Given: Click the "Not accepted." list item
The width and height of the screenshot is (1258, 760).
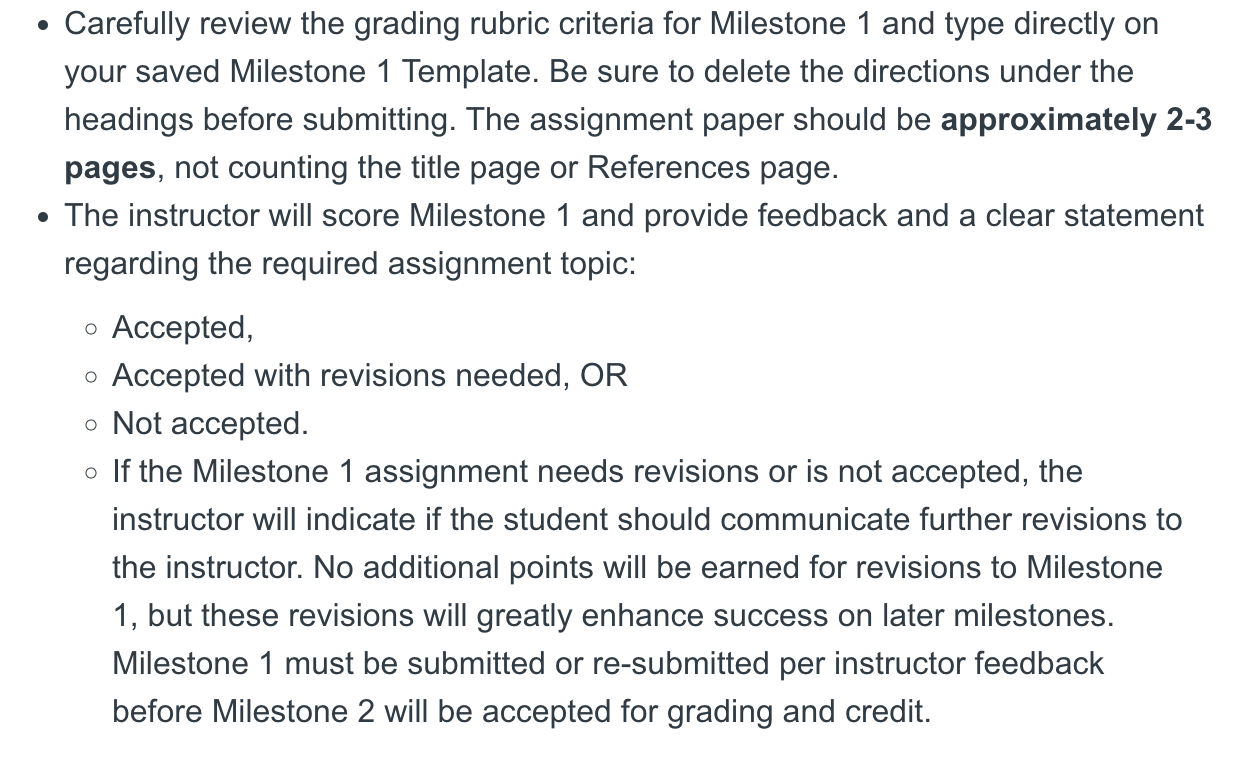Looking at the screenshot, I should click(210, 424).
